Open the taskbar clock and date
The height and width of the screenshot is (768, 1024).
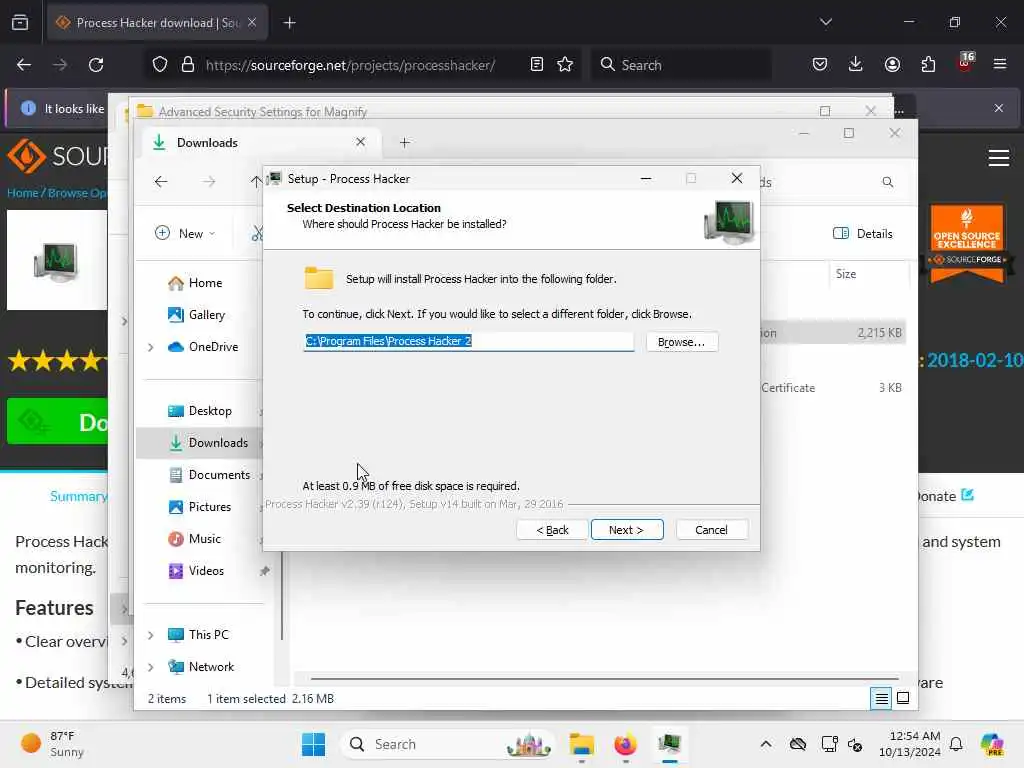tap(909, 744)
